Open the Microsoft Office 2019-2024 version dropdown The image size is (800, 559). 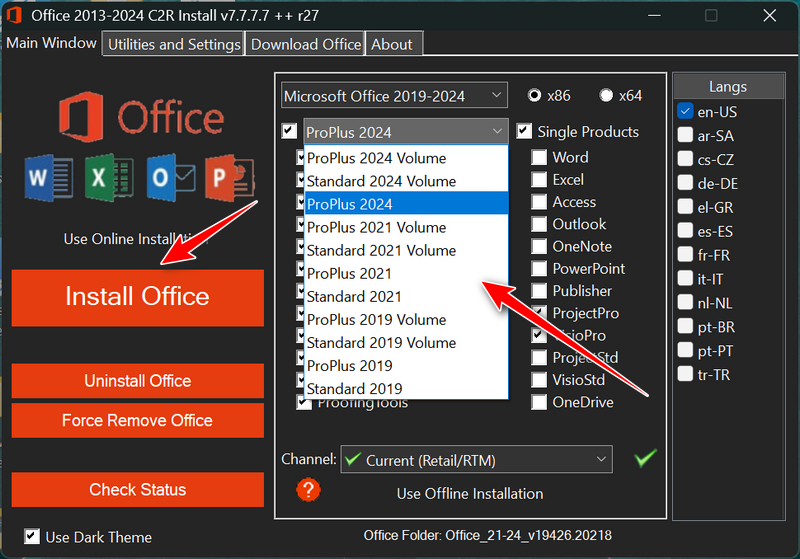pyautogui.click(x=394, y=96)
